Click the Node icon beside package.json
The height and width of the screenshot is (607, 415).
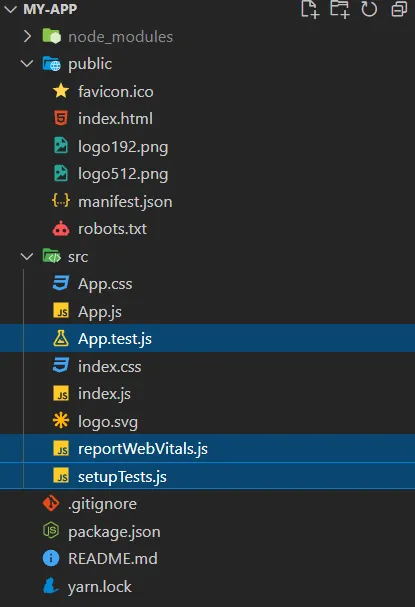(x=51, y=531)
